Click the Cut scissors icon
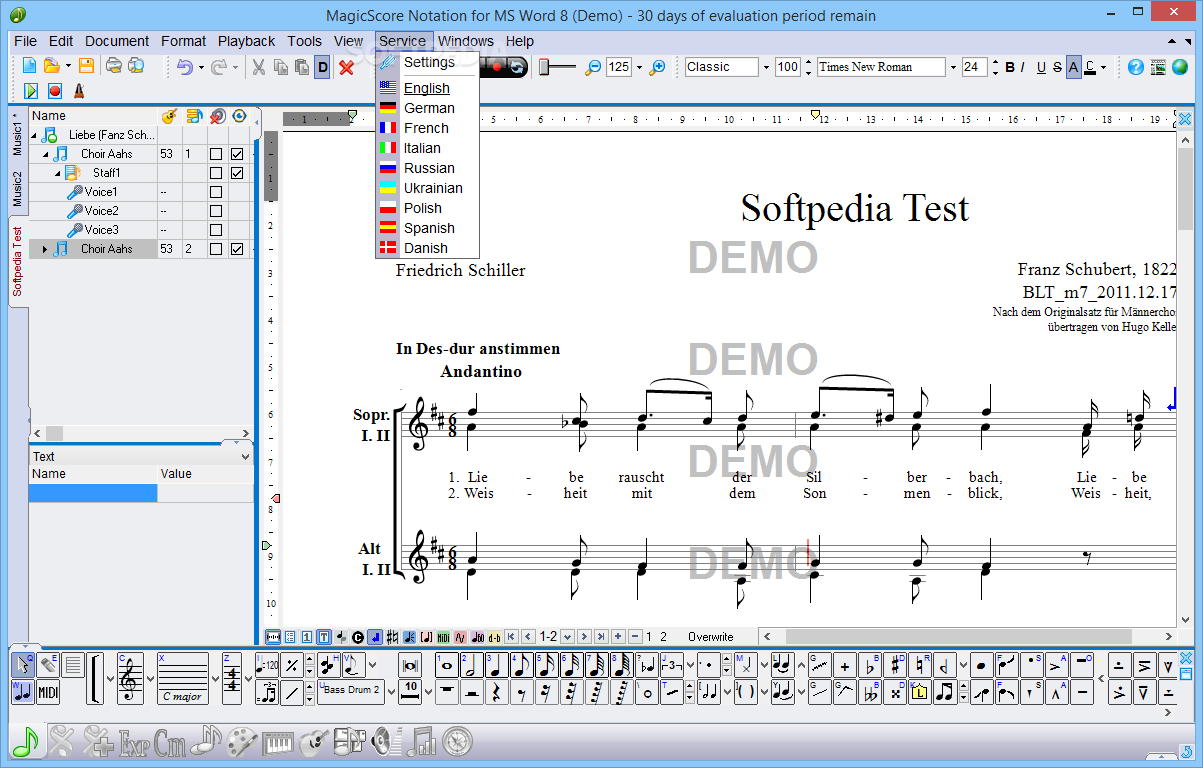Image resolution: width=1203 pixels, height=768 pixels. 258,67
